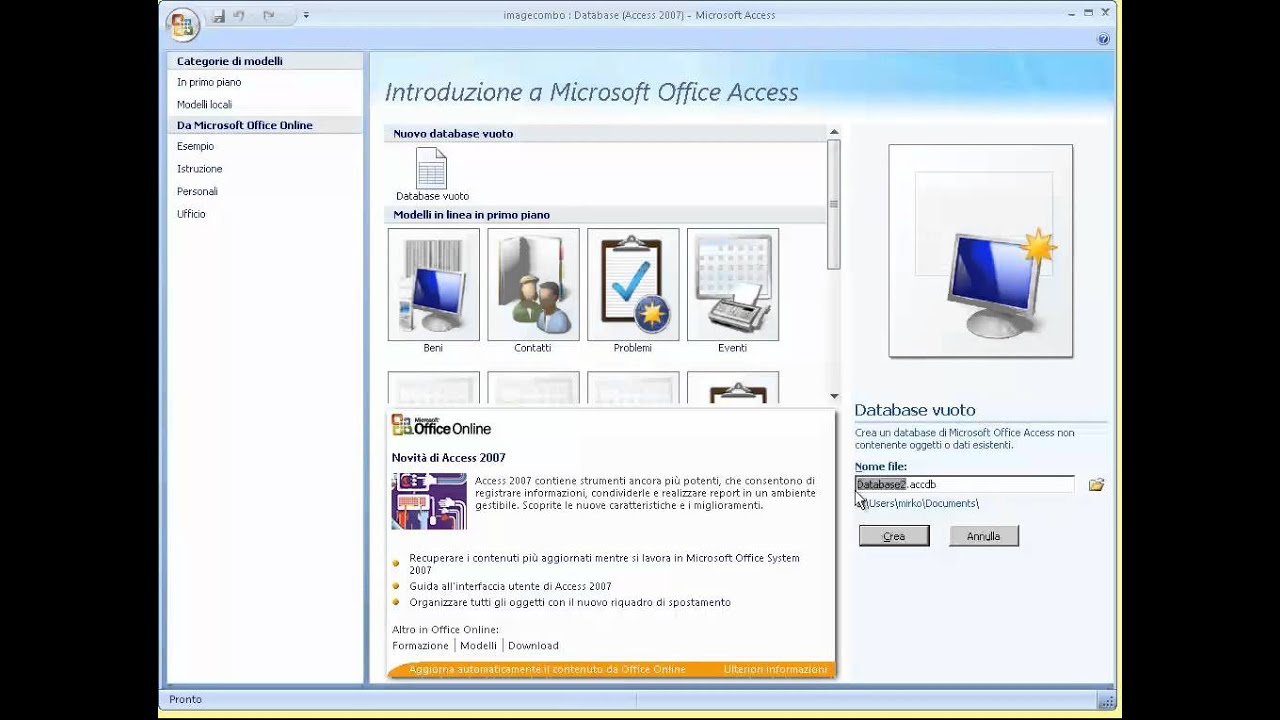Select In primo piano category
Image resolution: width=1280 pixels, height=720 pixels.
pos(209,82)
